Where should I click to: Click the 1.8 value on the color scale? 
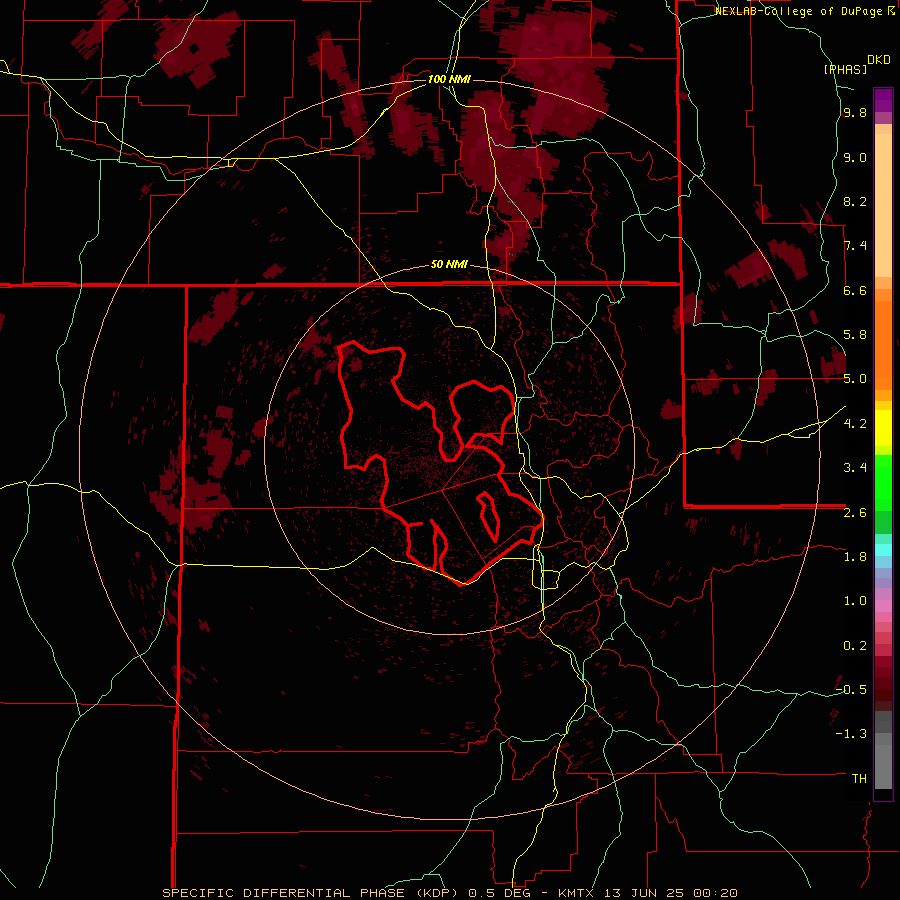pyautogui.click(x=855, y=557)
